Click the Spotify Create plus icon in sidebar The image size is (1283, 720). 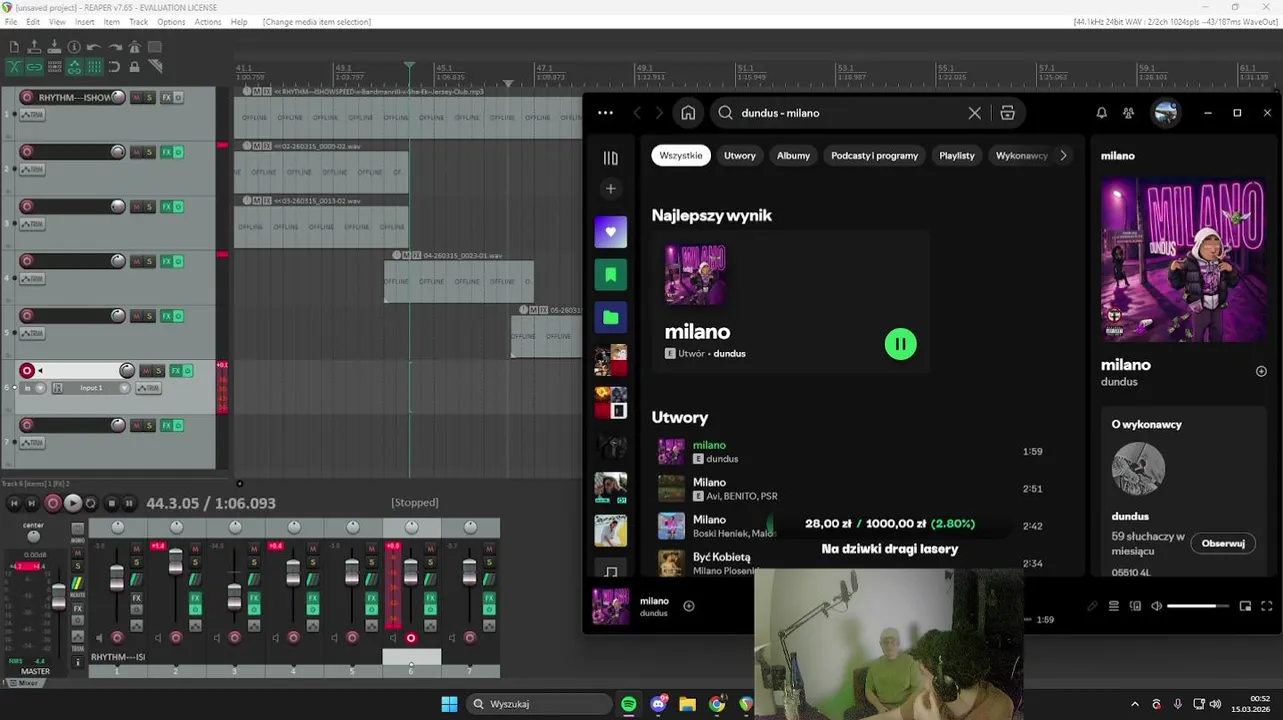tap(611, 188)
